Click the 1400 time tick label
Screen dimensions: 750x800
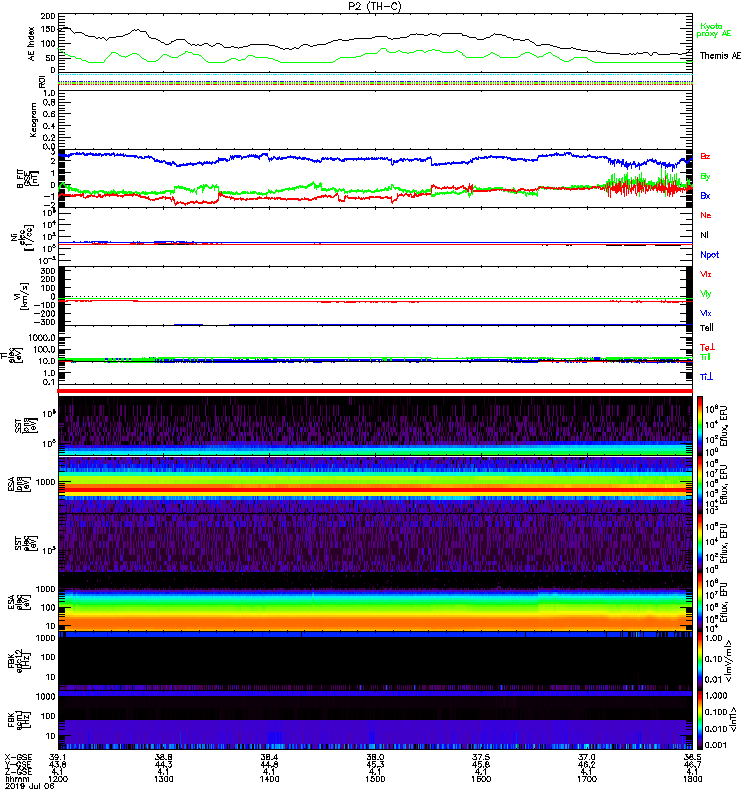(x=269, y=779)
